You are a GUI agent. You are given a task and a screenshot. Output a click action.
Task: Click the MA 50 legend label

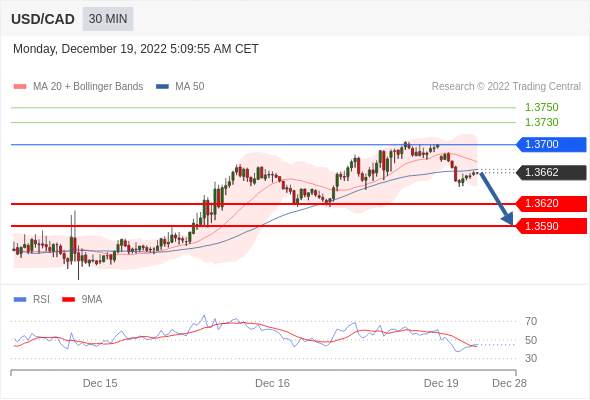190,87
